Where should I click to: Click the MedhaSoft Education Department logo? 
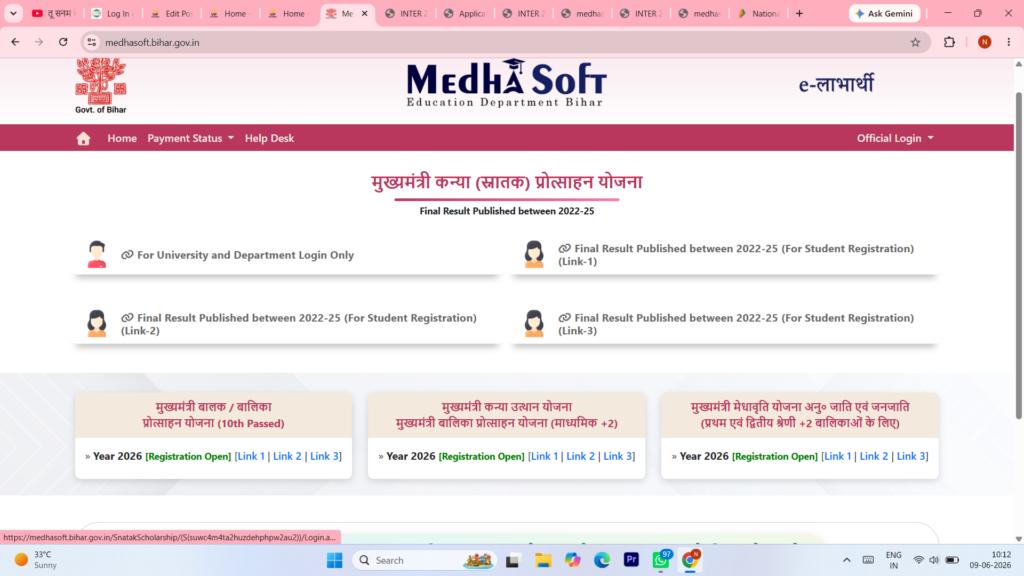[x=506, y=83]
